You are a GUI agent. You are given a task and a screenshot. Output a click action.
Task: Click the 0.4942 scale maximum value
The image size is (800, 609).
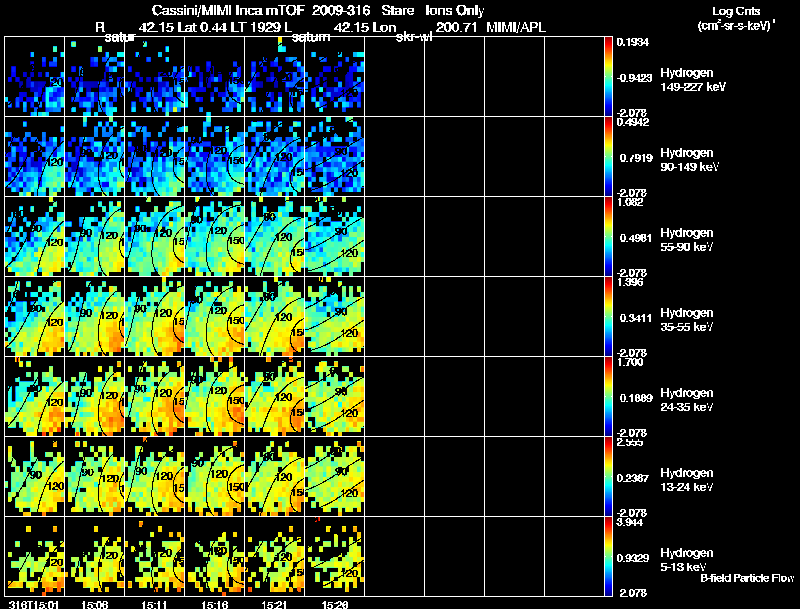pos(633,122)
